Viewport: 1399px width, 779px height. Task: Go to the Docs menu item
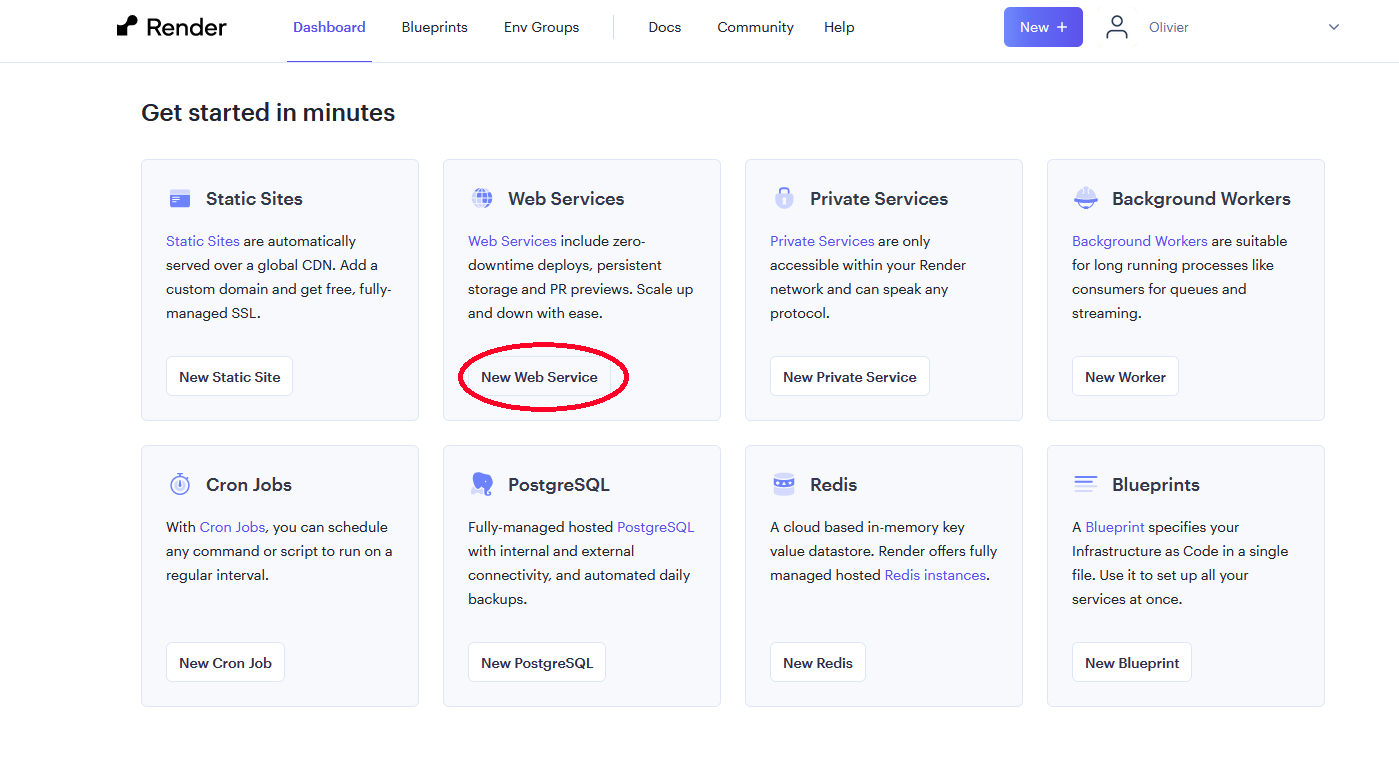click(664, 27)
